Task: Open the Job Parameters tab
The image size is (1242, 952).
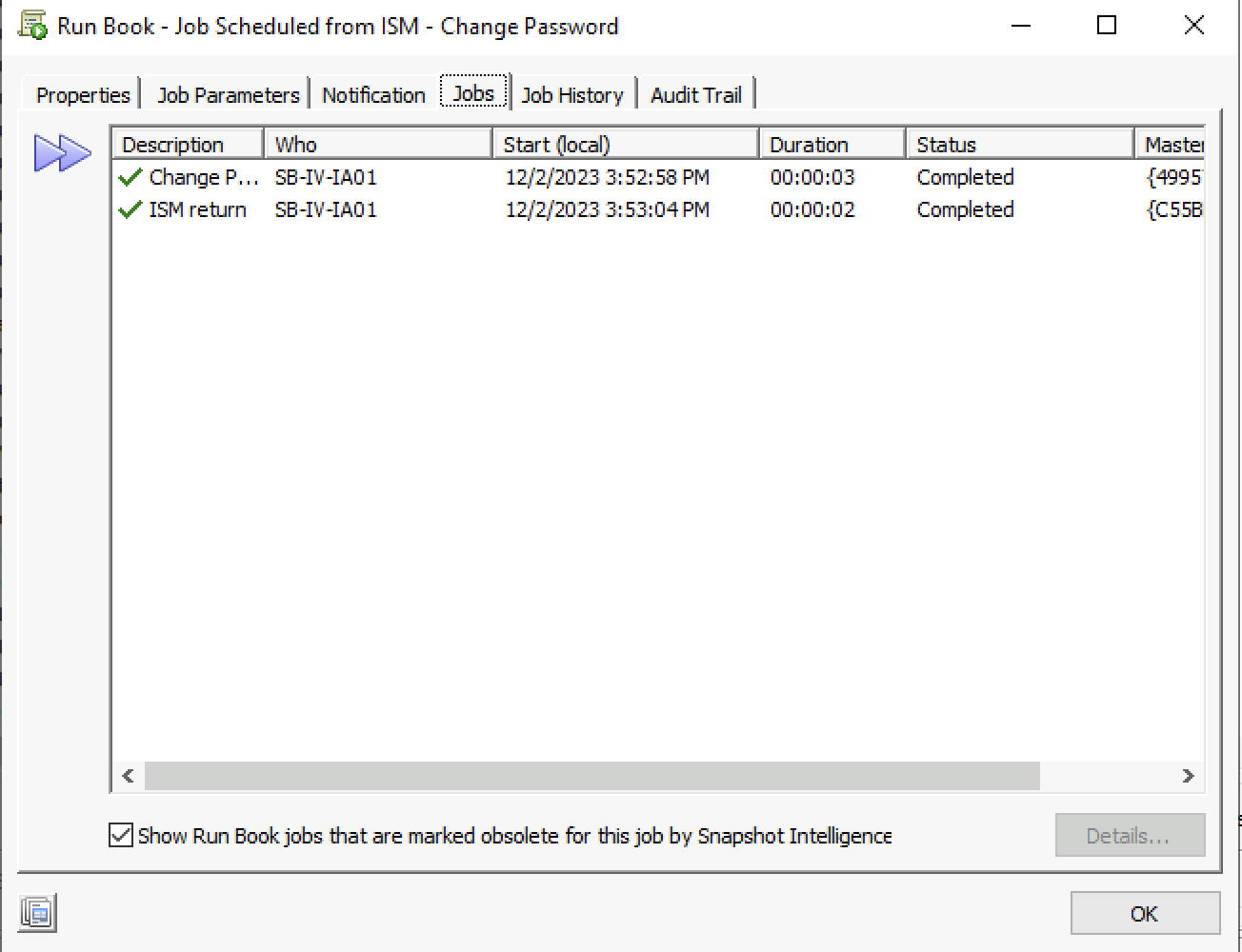Action: tap(229, 95)
